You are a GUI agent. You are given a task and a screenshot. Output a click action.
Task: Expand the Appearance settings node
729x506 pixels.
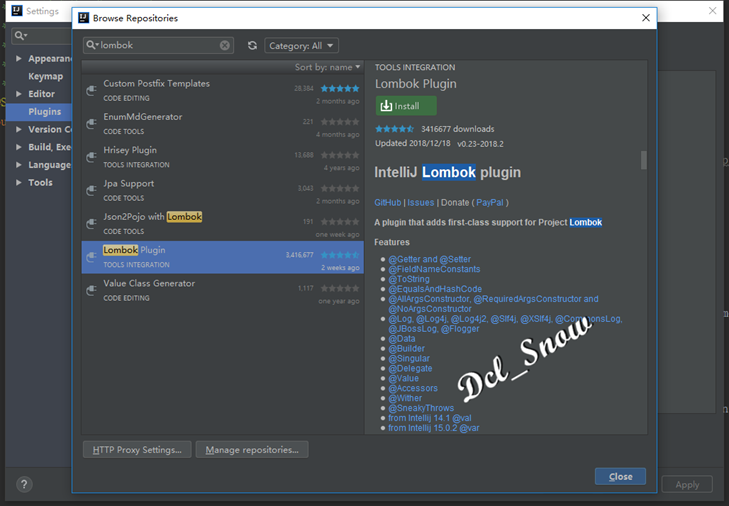[19, 58]
